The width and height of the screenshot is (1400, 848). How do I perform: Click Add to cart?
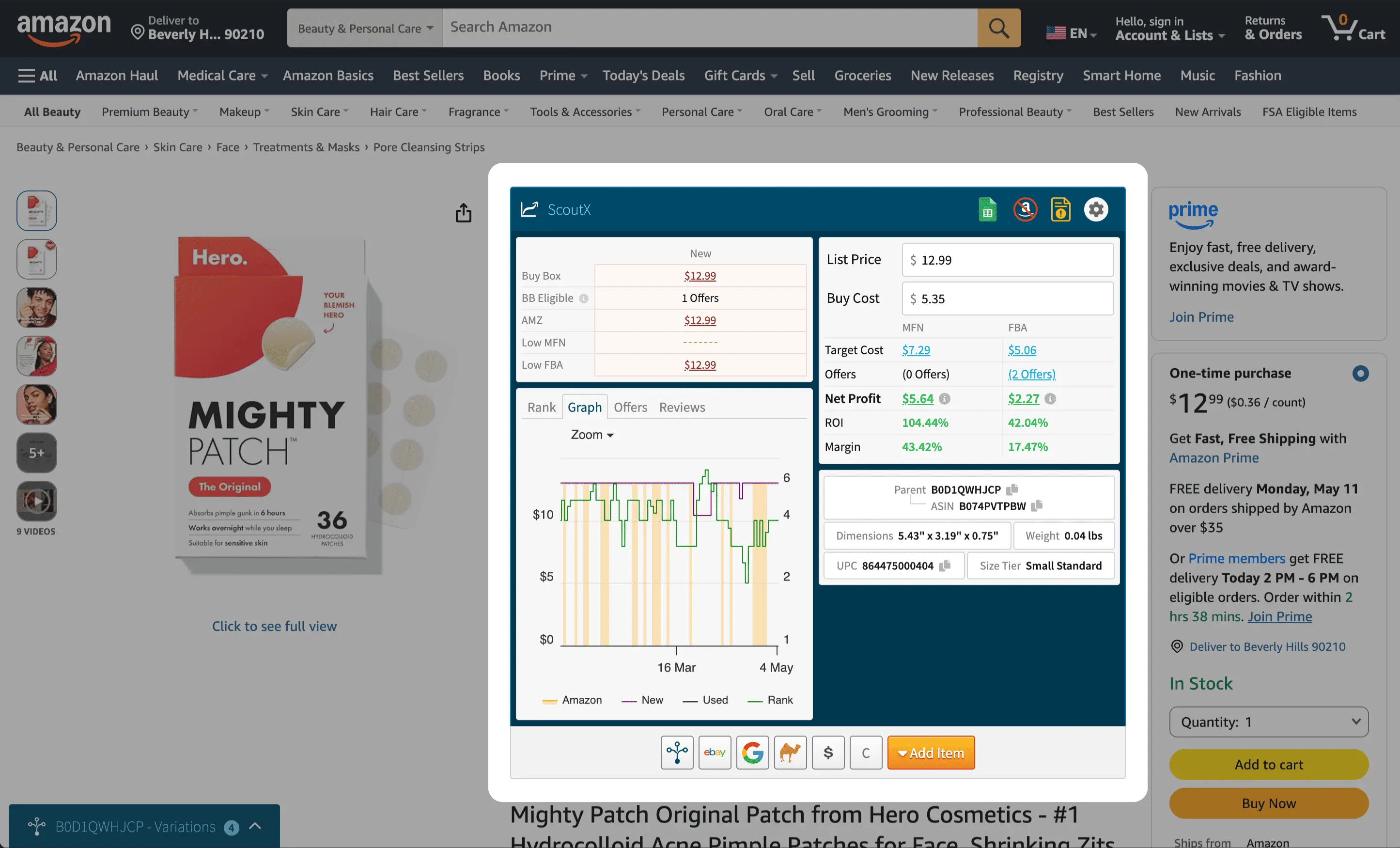pos(1268,765)
